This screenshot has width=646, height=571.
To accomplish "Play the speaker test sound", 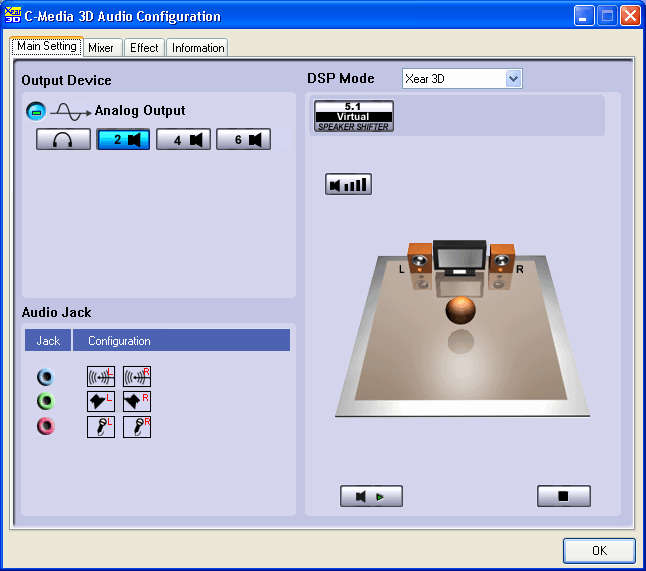I will tap(371, 496).
